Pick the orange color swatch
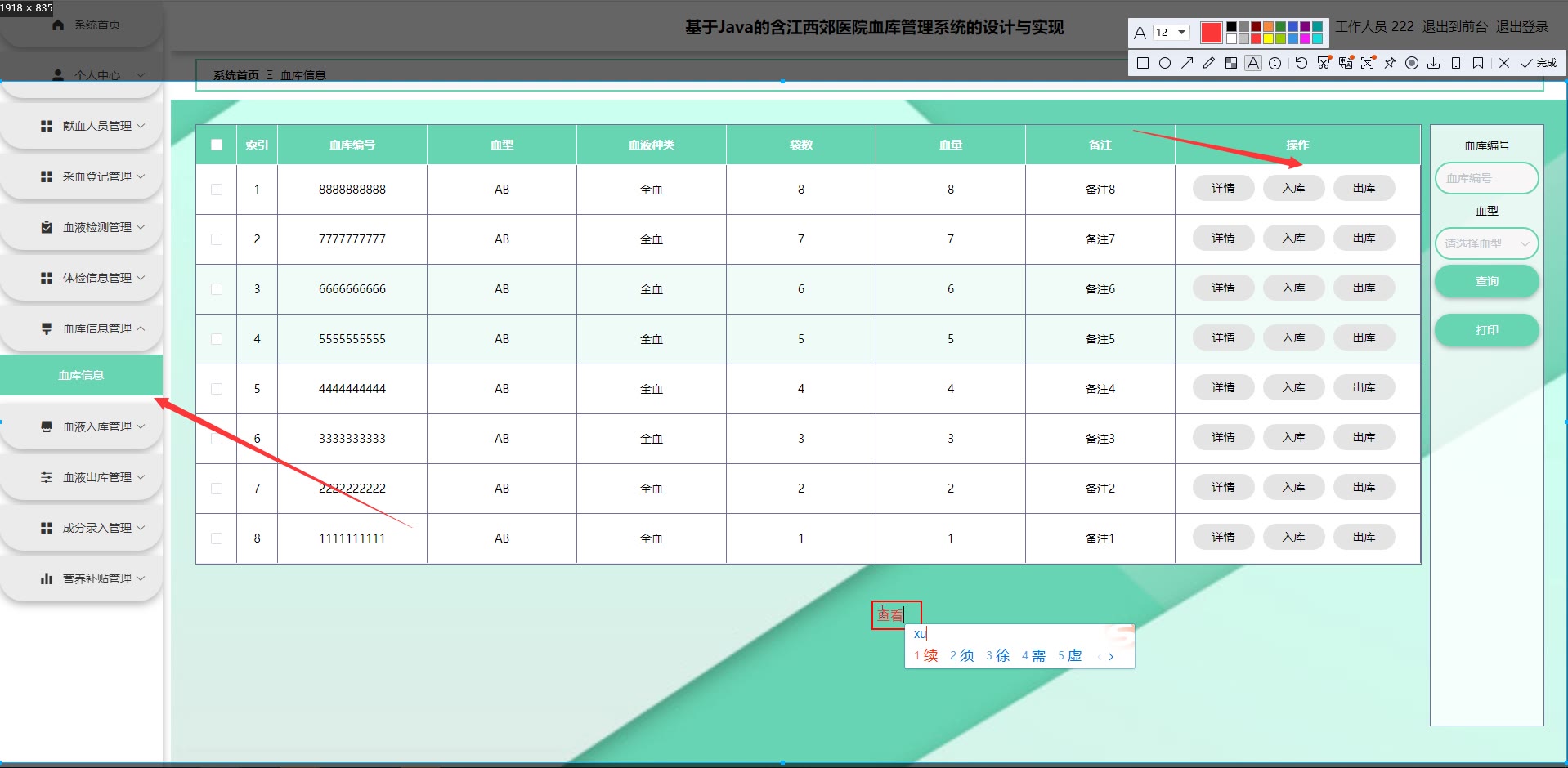The height and width of the screenshot is (768, 1568). tap(1268, 27)
